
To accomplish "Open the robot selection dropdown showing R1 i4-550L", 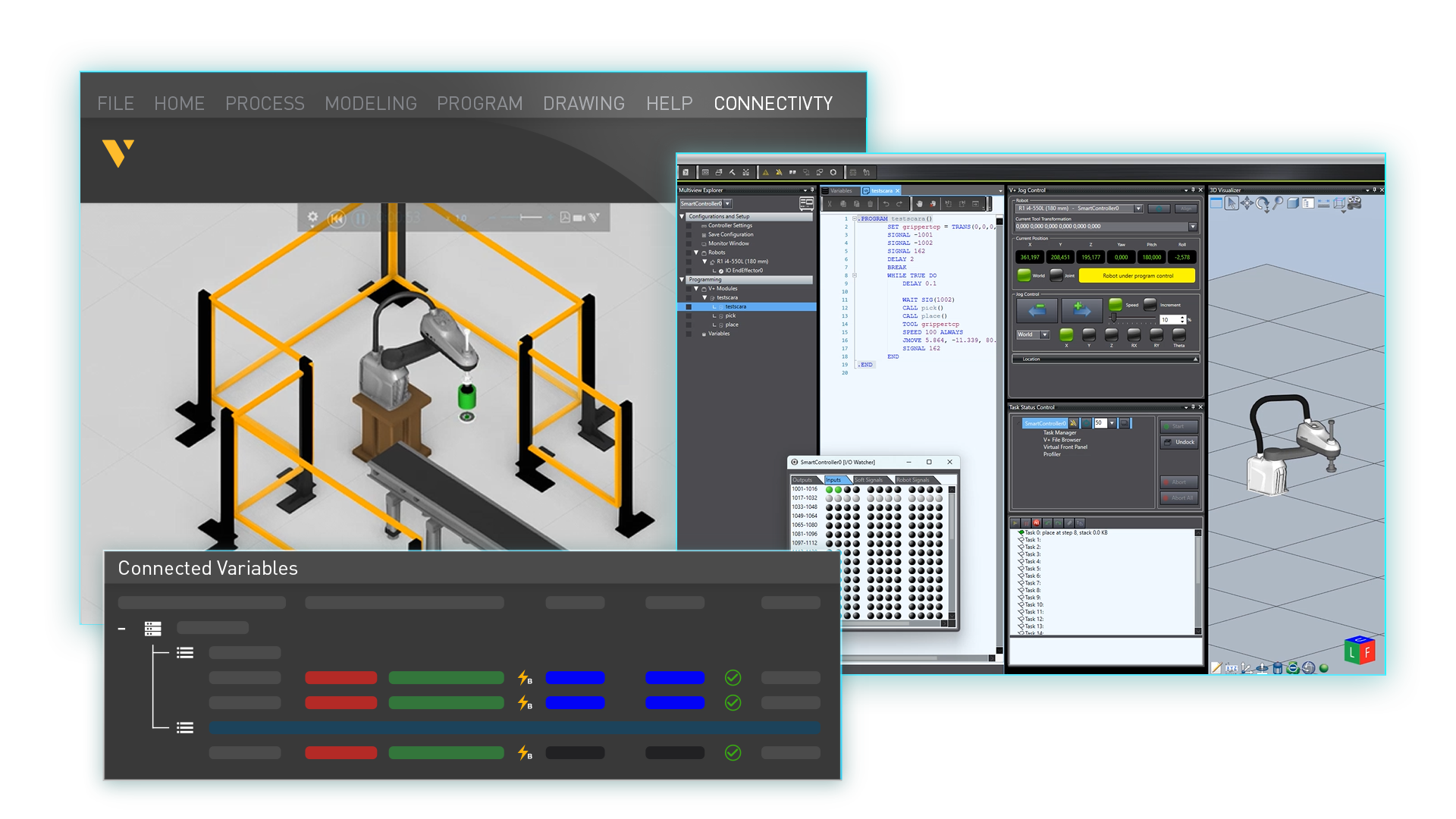I will tap(1137, 208).
